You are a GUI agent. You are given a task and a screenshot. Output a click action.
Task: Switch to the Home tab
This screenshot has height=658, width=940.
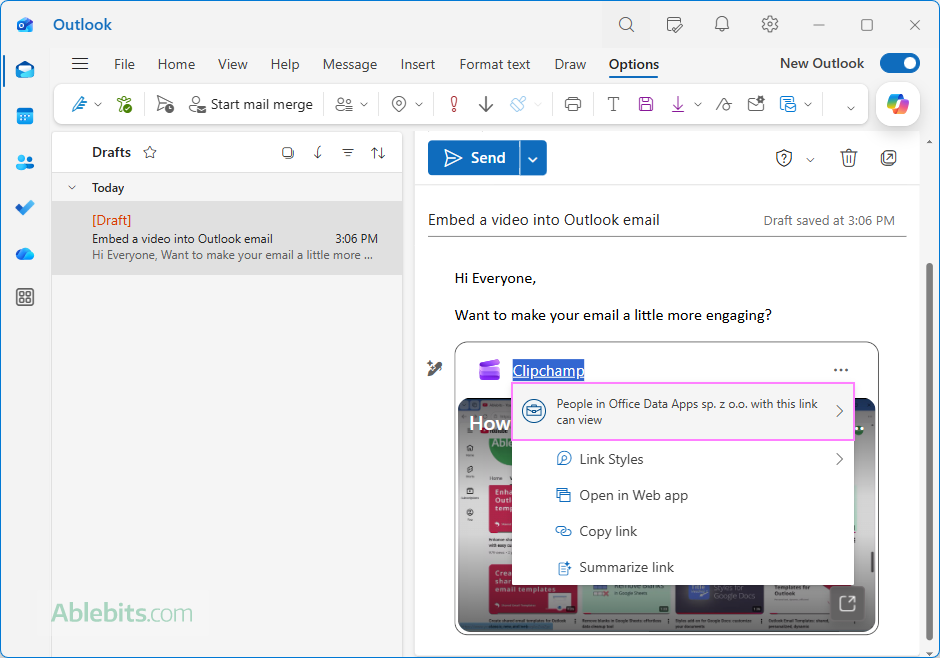click(x=176, y=64)
